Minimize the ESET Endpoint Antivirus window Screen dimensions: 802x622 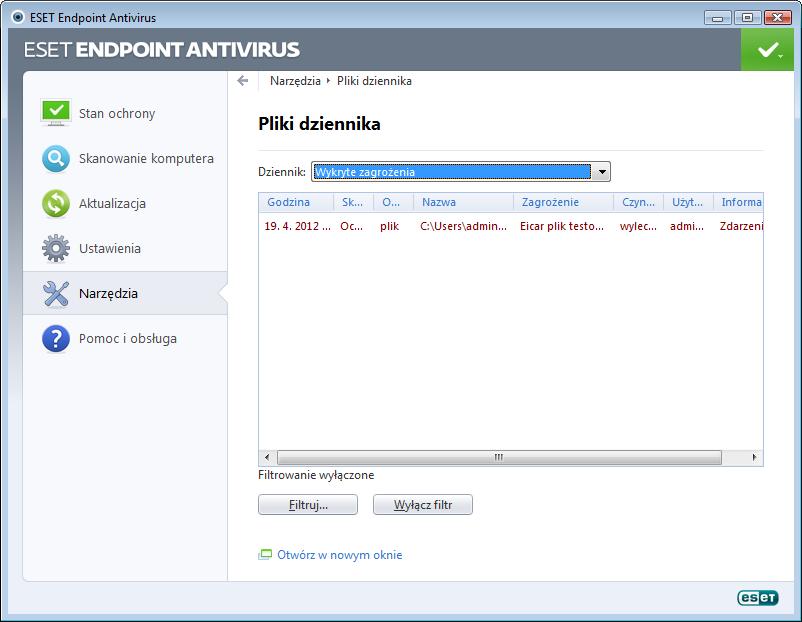(718, 18)
